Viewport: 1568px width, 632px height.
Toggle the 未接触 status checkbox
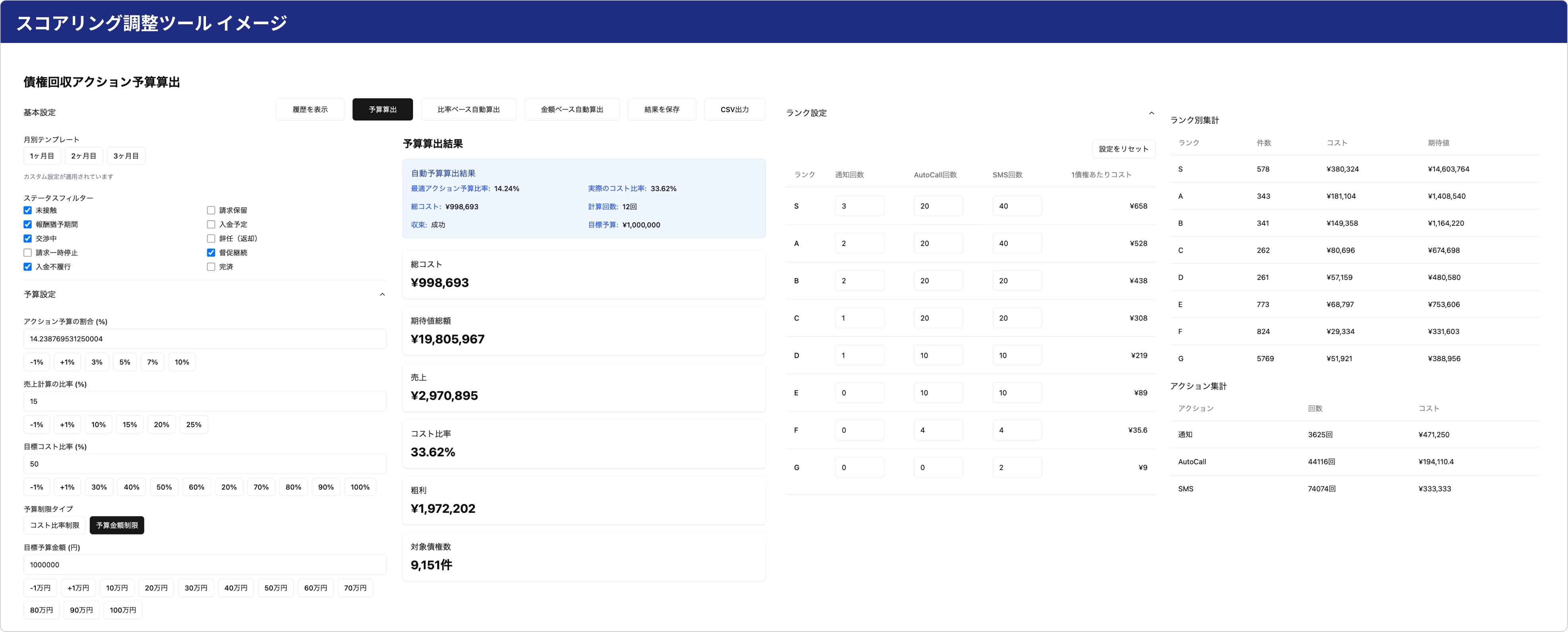click(x=27, y=211)
